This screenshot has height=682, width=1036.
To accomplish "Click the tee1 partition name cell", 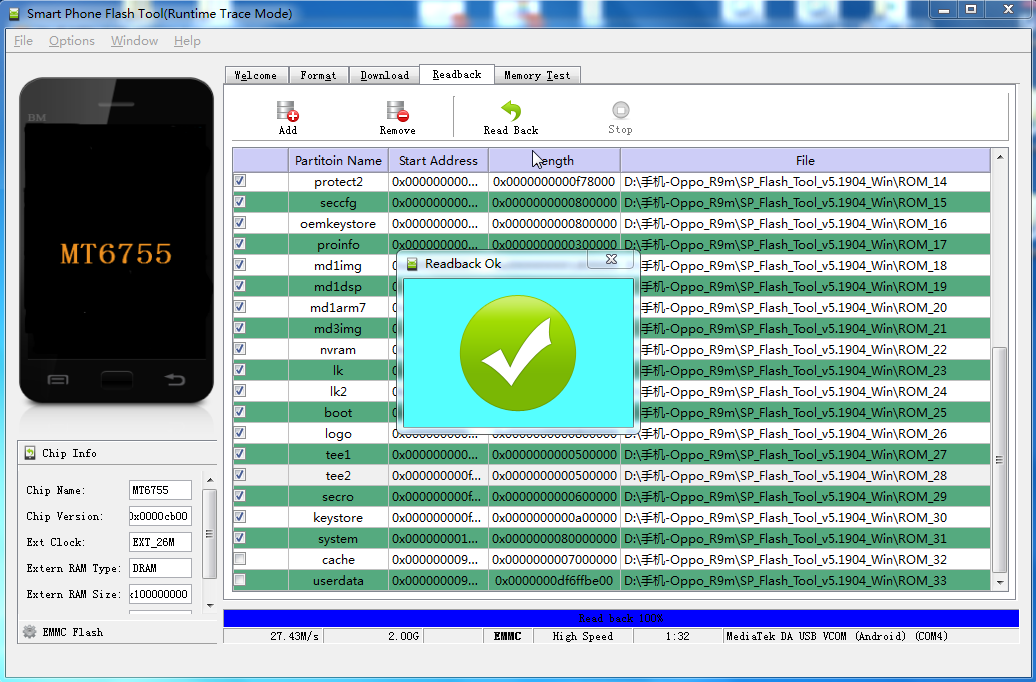I will [x=338, y=455].
